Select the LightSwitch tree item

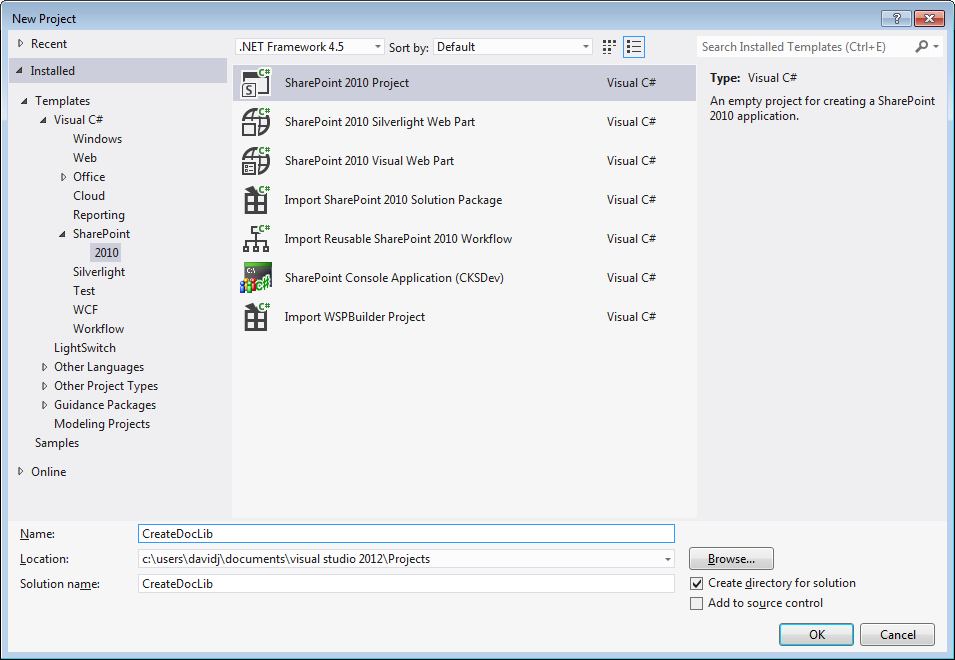pyautogui.click(x=85, y=348)
